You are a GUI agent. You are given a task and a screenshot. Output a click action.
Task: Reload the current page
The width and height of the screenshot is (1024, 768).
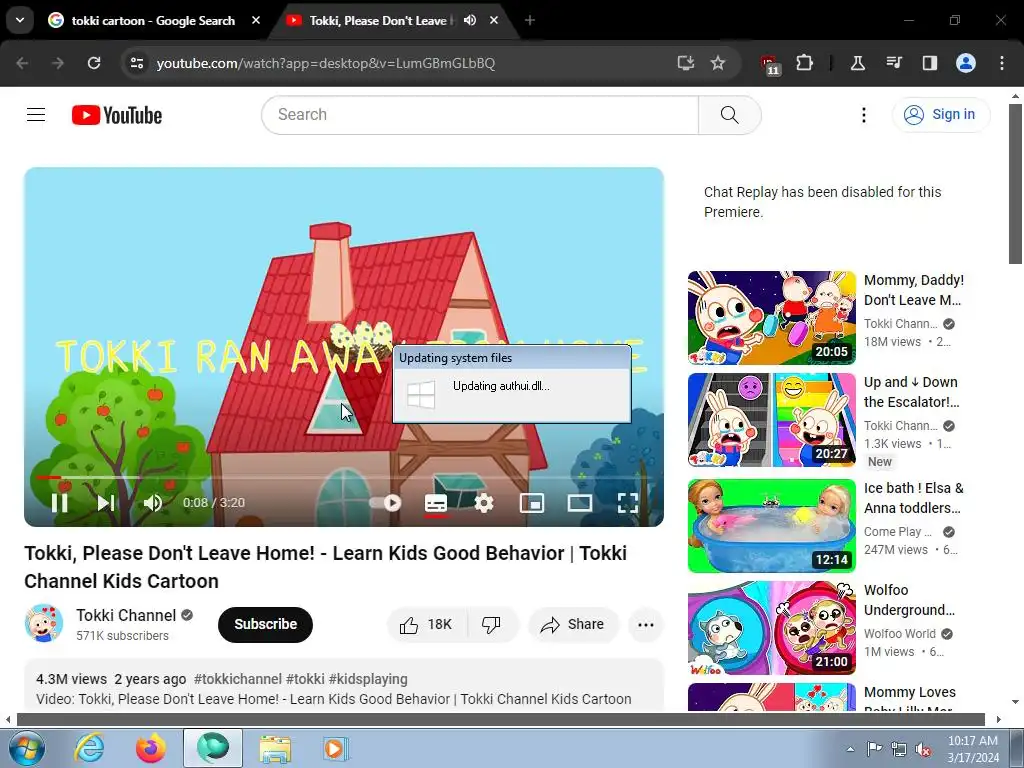click(x=94, y=63)
